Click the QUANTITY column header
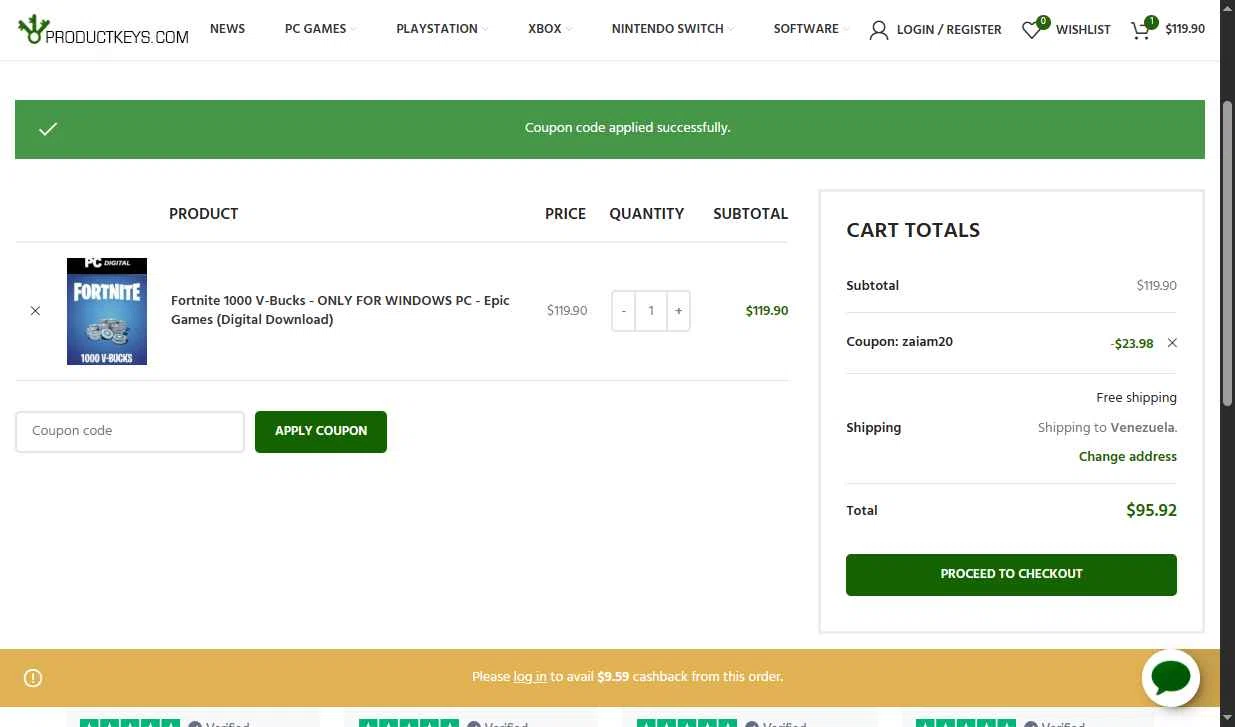This screenshot has height=727, width=1235. point(646,214)
